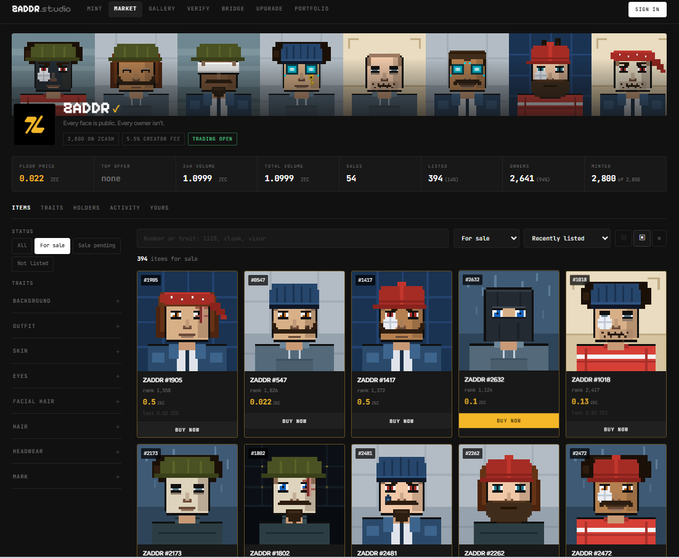Open ZADDR #1417 thumbnail image
The image size is (679, 558).
401,321
